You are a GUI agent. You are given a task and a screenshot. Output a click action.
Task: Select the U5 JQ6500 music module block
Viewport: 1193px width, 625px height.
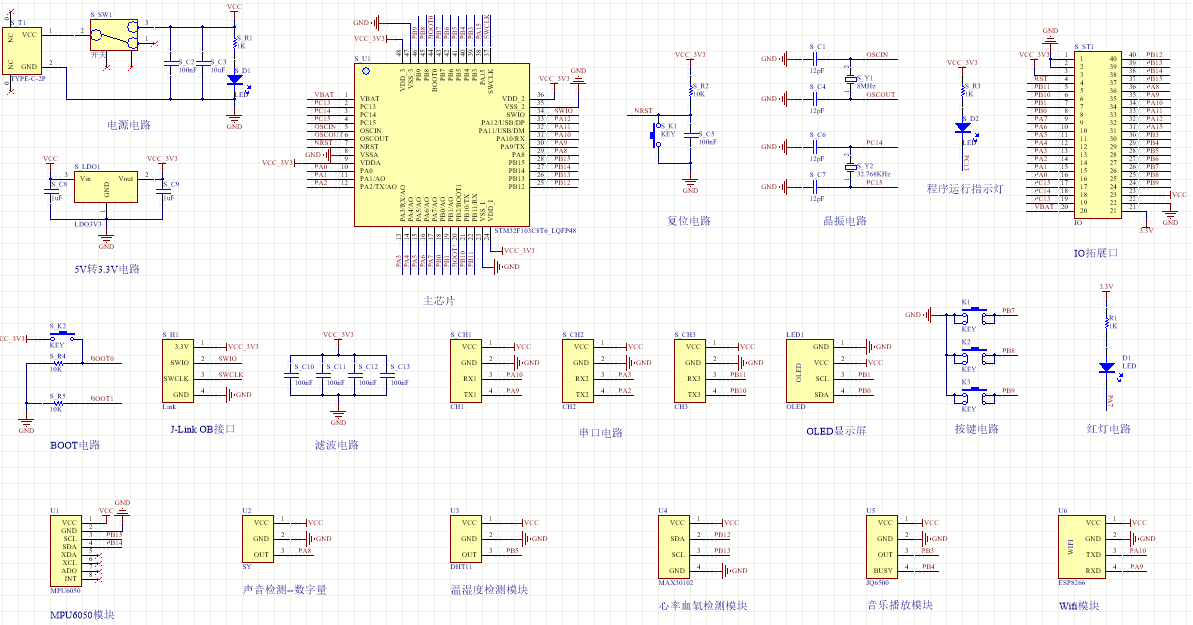coord(881,547)
